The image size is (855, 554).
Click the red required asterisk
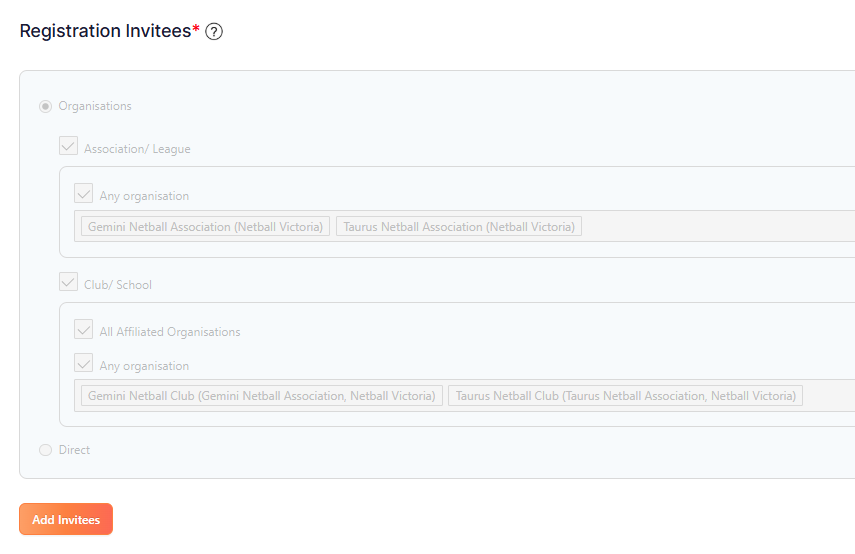[x=196, y=29]
